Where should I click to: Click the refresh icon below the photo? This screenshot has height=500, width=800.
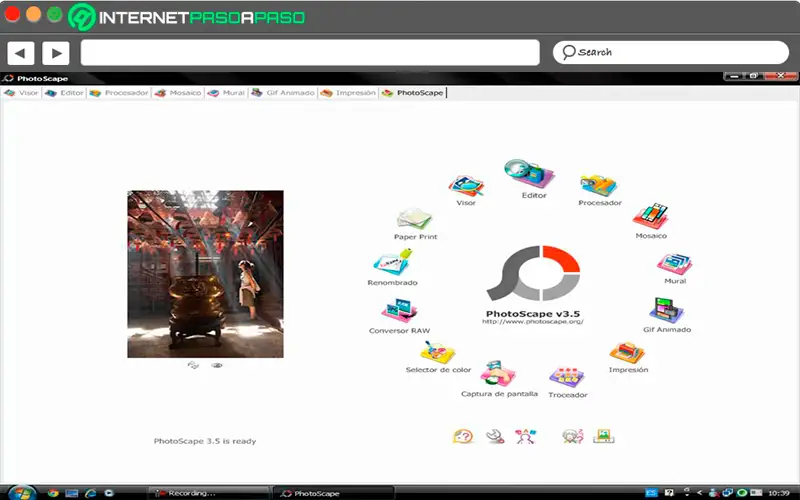(193, 365)
